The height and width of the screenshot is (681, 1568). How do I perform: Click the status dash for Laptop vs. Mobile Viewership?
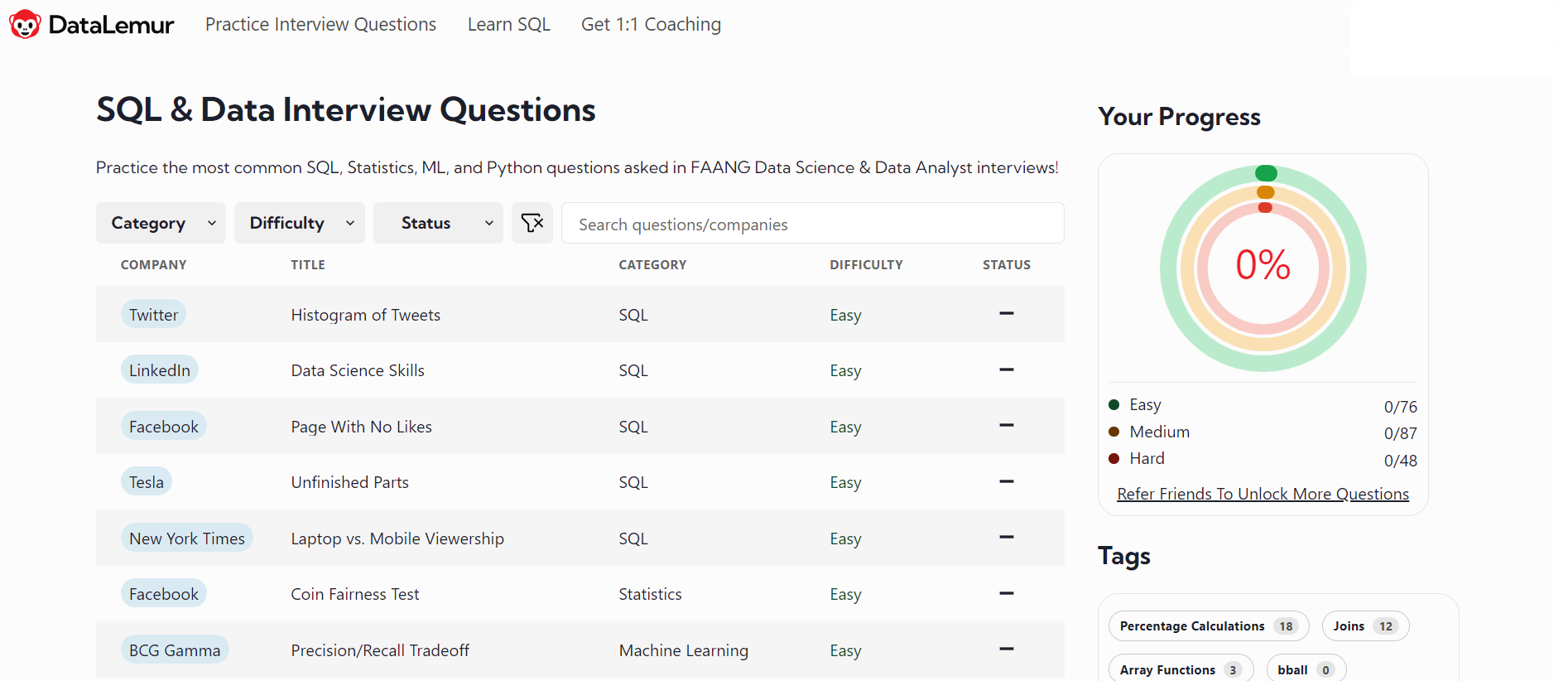click(1006, 537)
